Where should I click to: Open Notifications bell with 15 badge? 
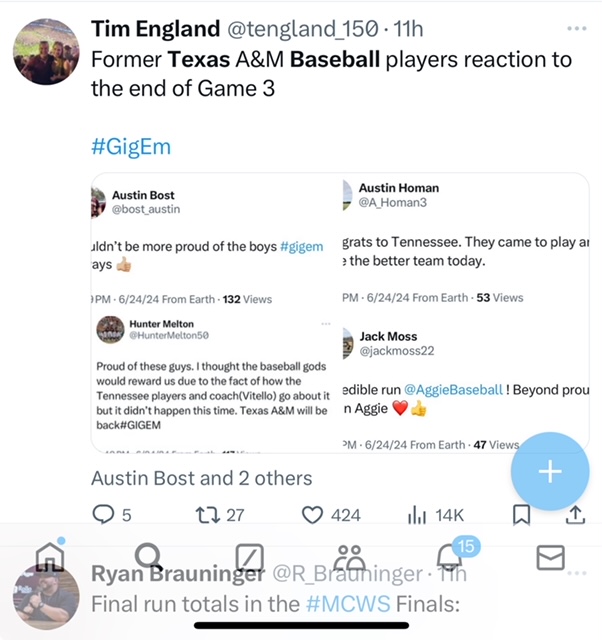point(450,557)
